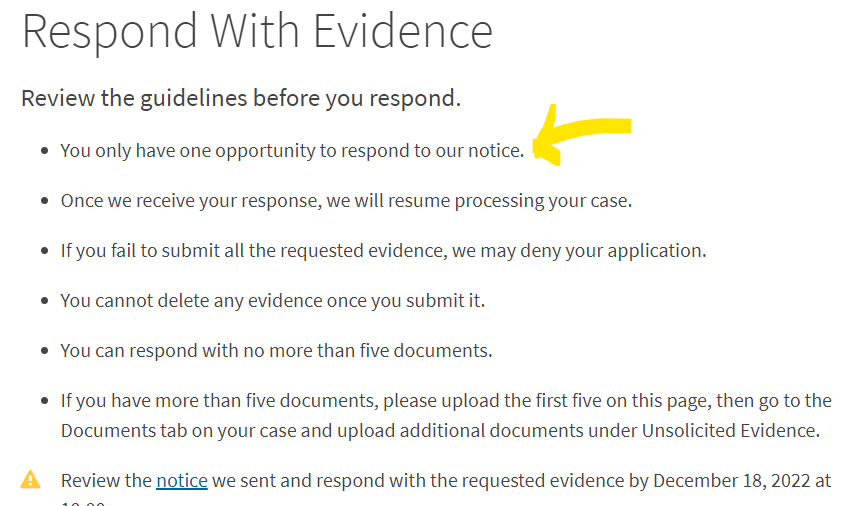Click the bullet dot before You can respond
Screen dimensions: 862x506
pos(45,351)
